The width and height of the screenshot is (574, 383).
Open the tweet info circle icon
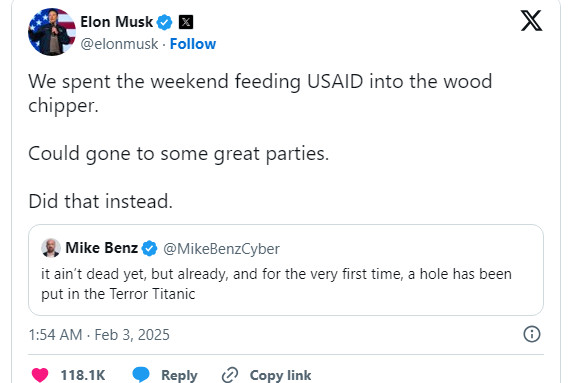pyautogui.click(x=532, y=334)
